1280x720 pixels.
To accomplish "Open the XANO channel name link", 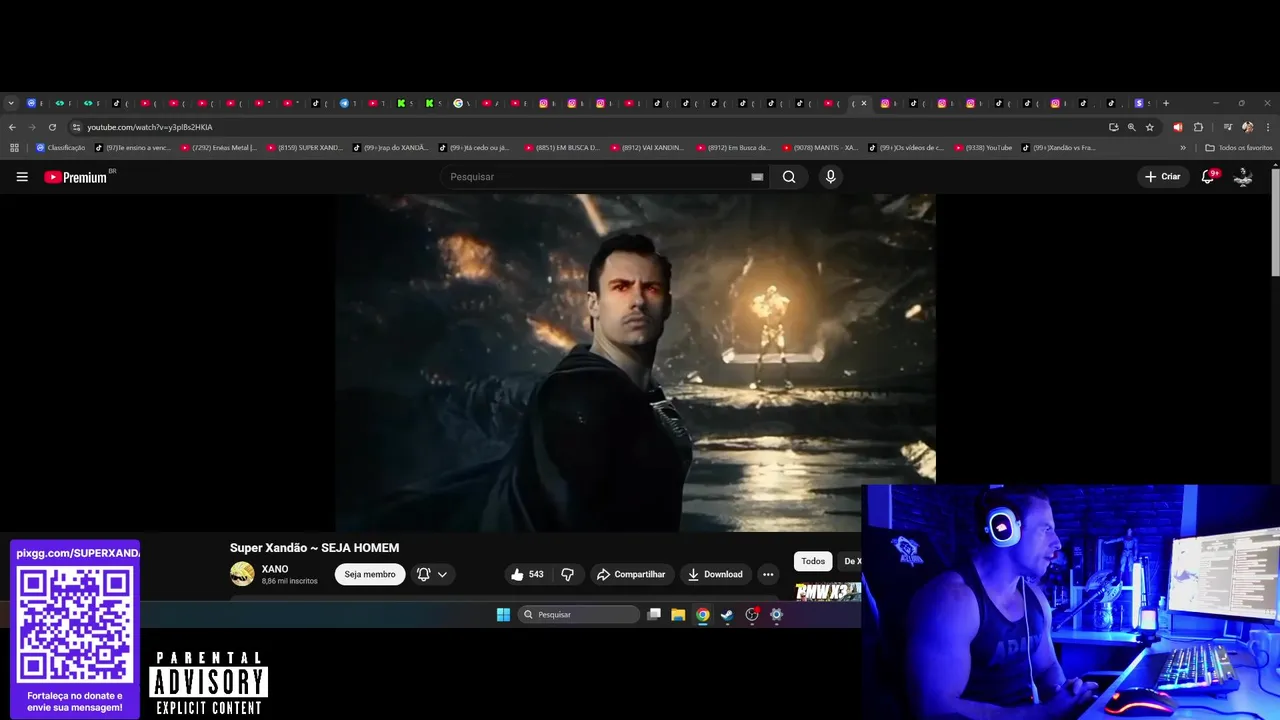I will [275, 569].
